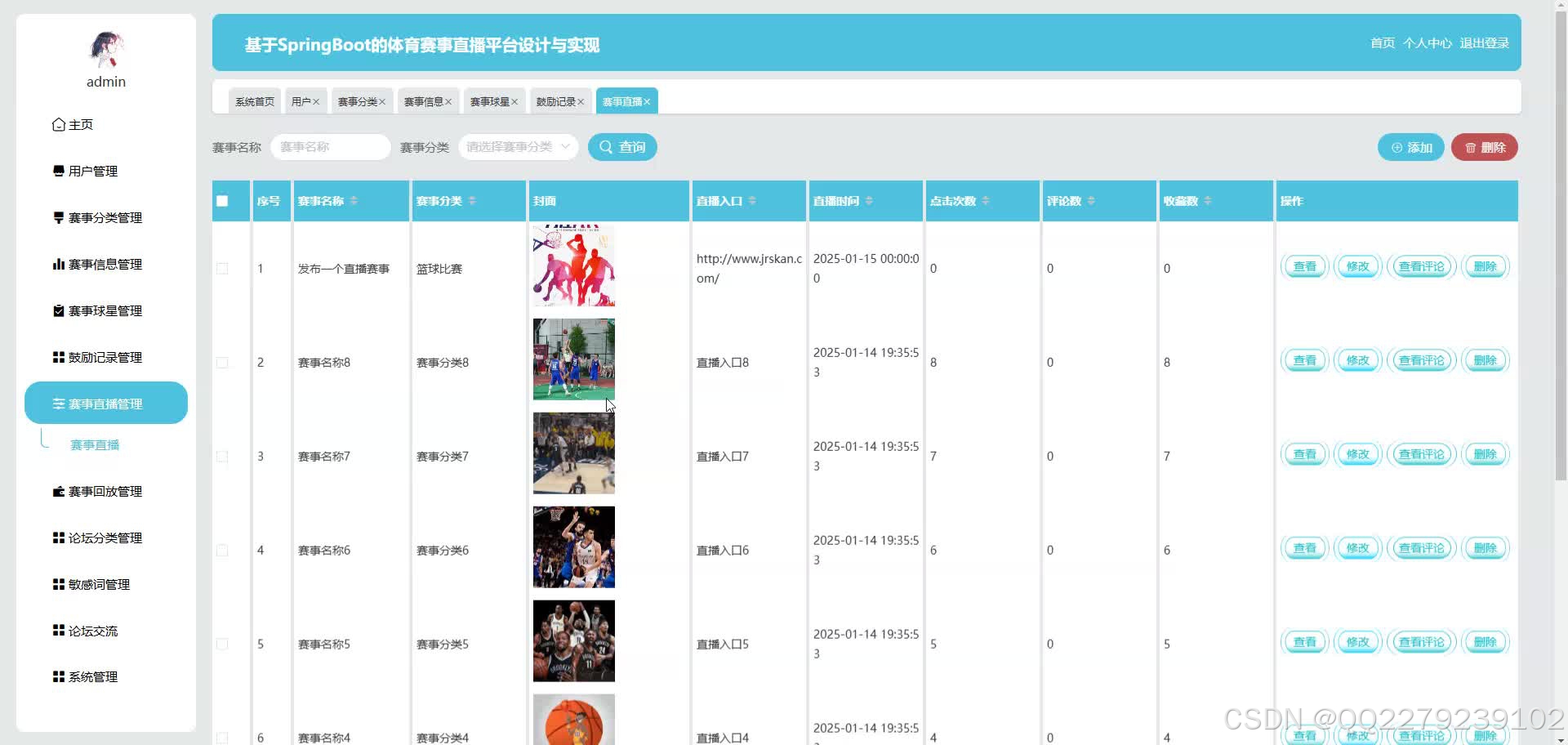Open cover thumbnail of 赛事名称7

click(574, 453)
